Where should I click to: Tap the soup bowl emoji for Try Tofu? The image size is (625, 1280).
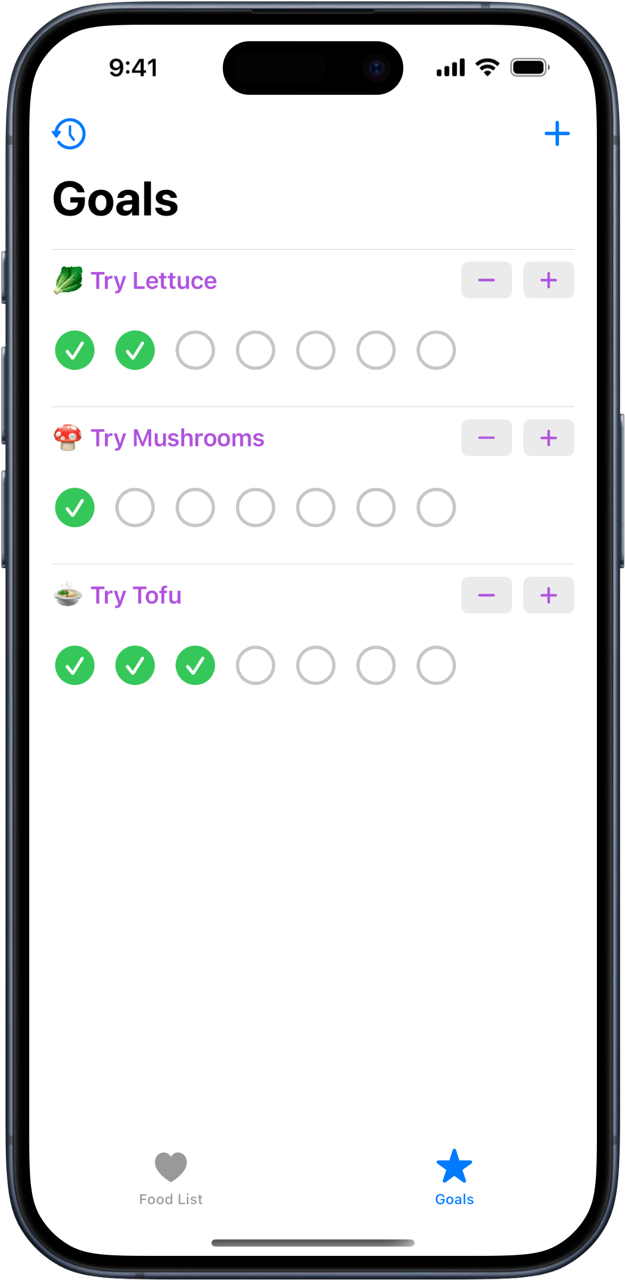coord(67,595)
